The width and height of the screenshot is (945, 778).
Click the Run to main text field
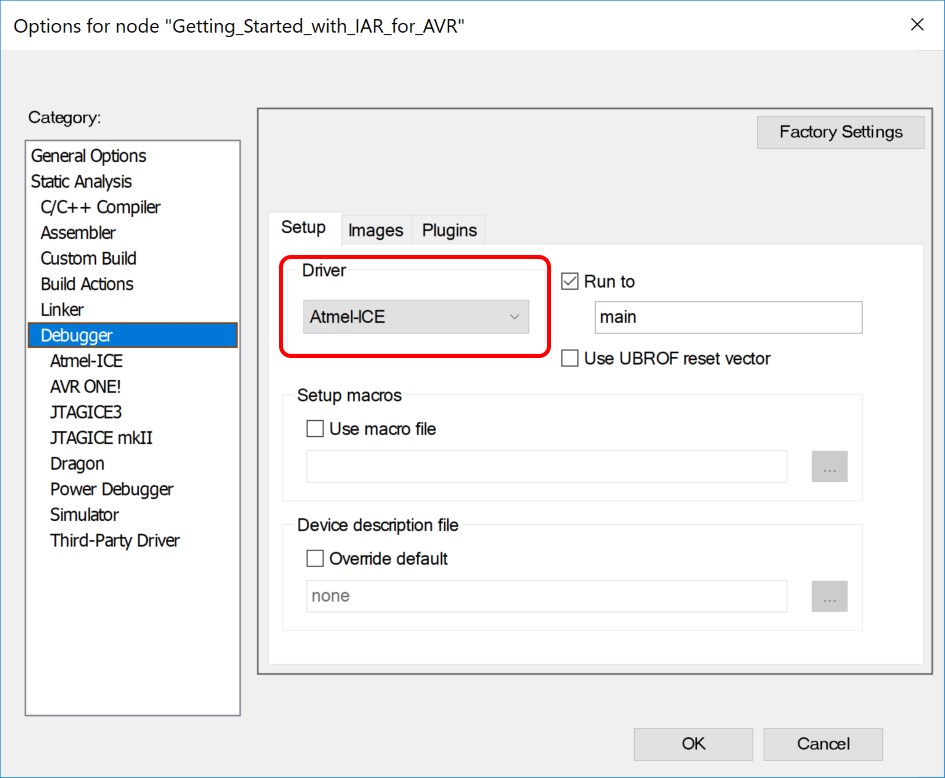tap(727, 318)
